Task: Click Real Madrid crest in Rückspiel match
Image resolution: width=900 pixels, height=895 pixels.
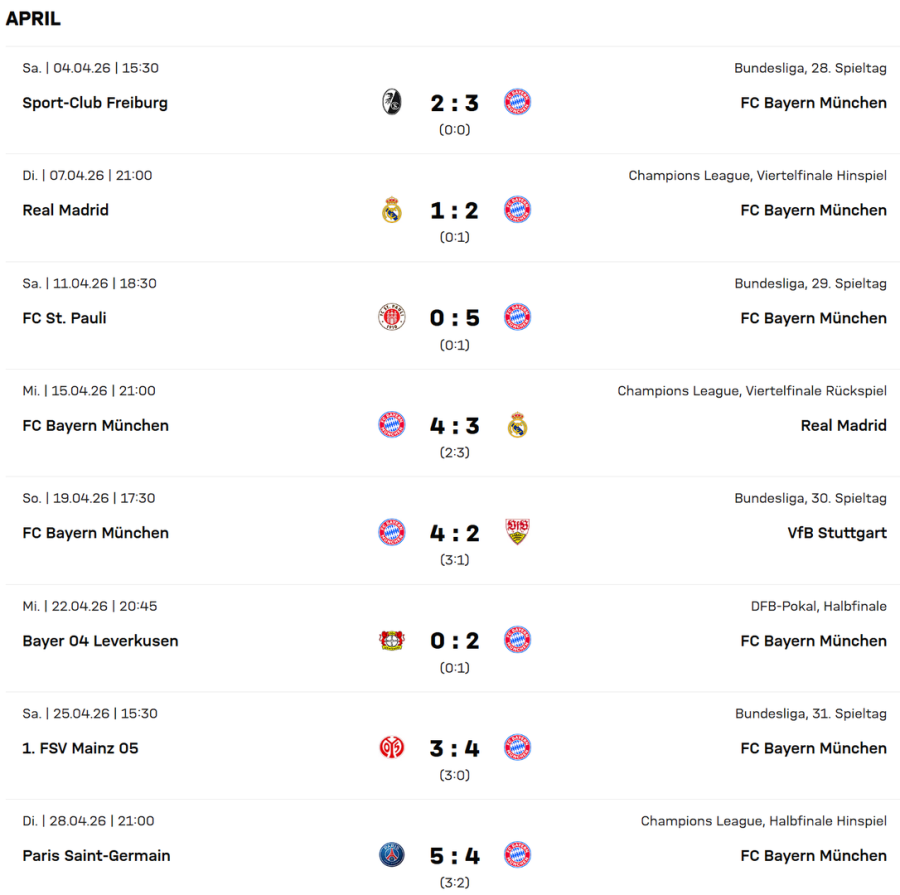Action: tap(517, 425)
